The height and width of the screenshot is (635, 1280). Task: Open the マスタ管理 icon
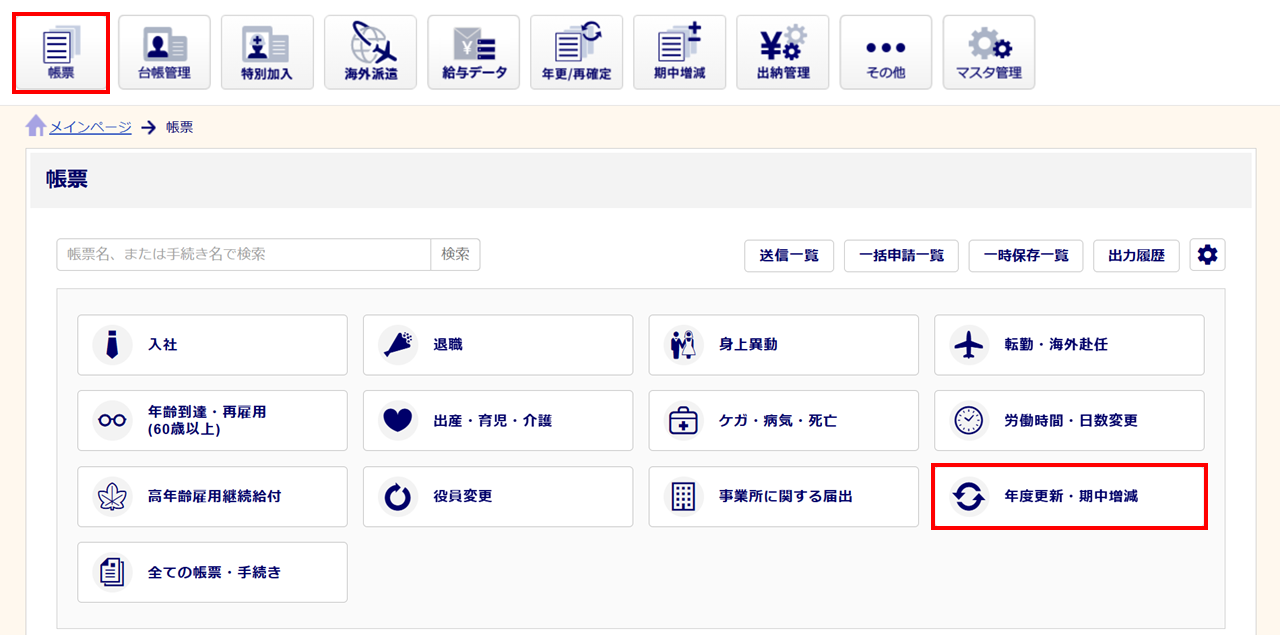988,53
